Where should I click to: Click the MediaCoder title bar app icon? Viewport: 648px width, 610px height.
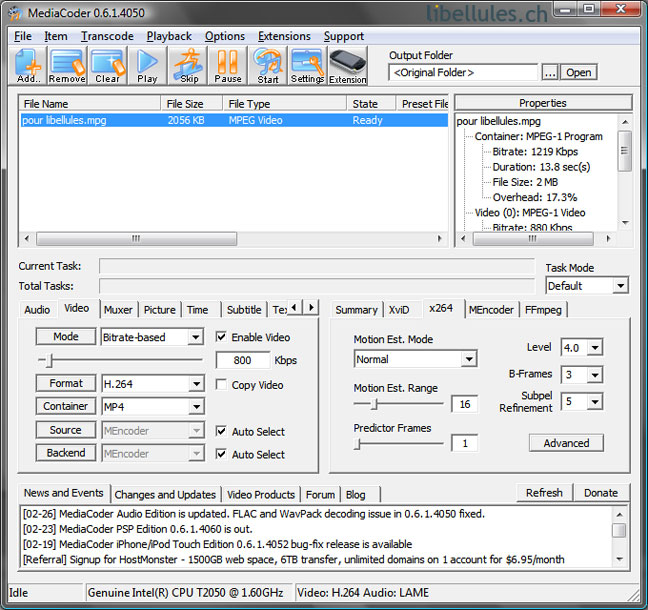[15, 13]
